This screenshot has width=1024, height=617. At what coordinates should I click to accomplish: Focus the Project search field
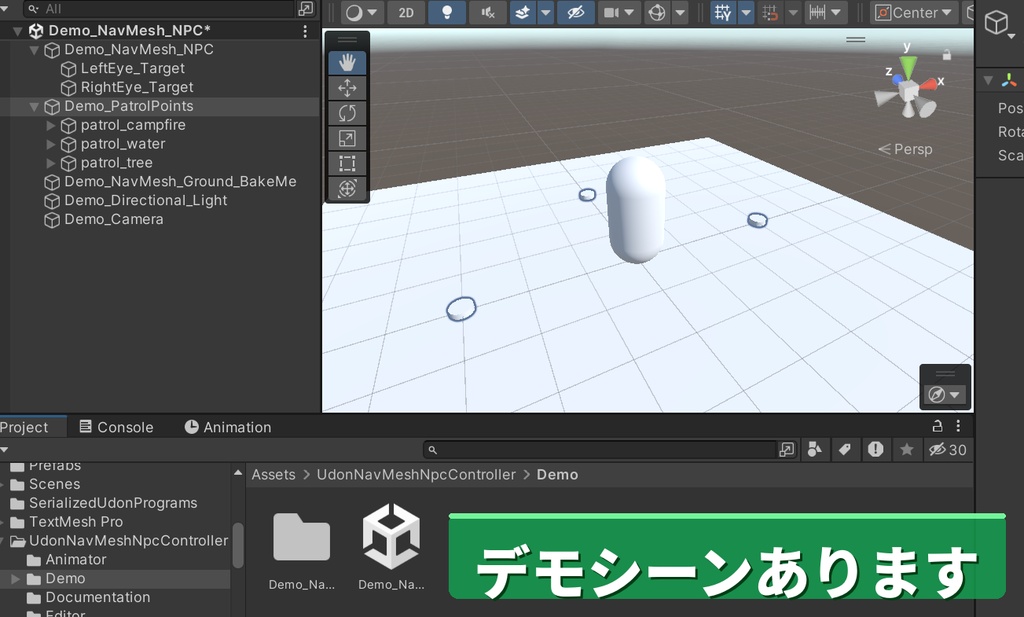(x=600, y=450)
